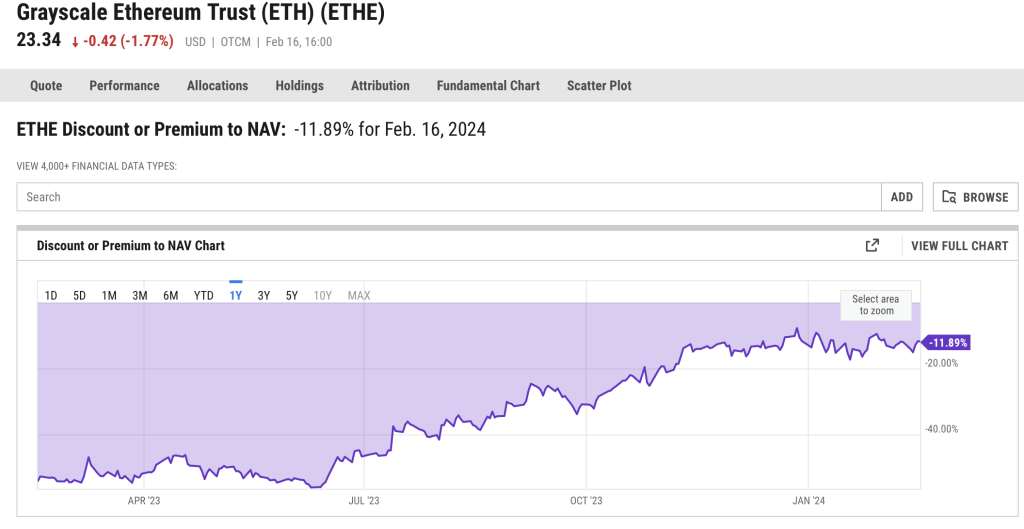The height and width of the screenshot is (529, 1024).
Task: Click the folder icon in BROWSE button
Action: (x=949, y=197)
